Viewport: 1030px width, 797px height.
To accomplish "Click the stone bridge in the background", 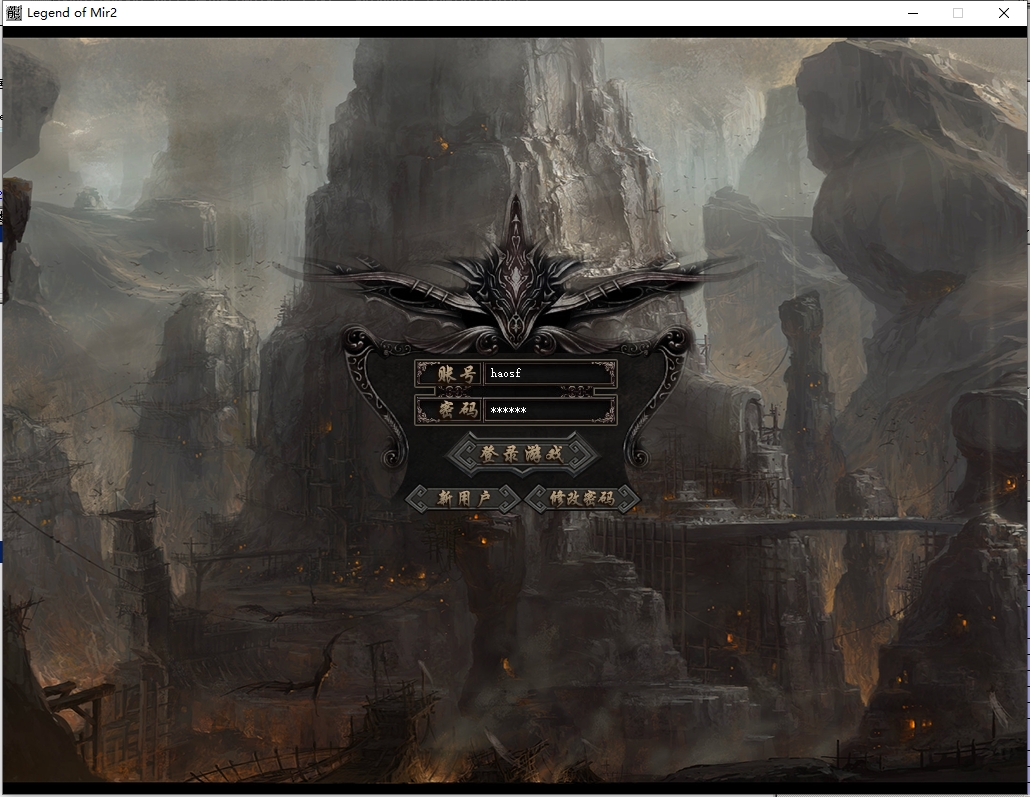I will (x=820, y=526).
